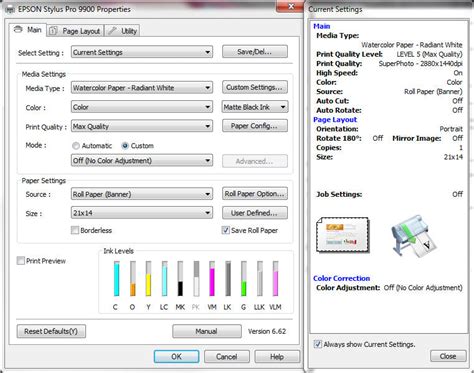Image resolution: width=474 pixels, height=373 pixels.
Task: Click the Cyan (C) ink level bar
Action: click(x=116, y=279)
